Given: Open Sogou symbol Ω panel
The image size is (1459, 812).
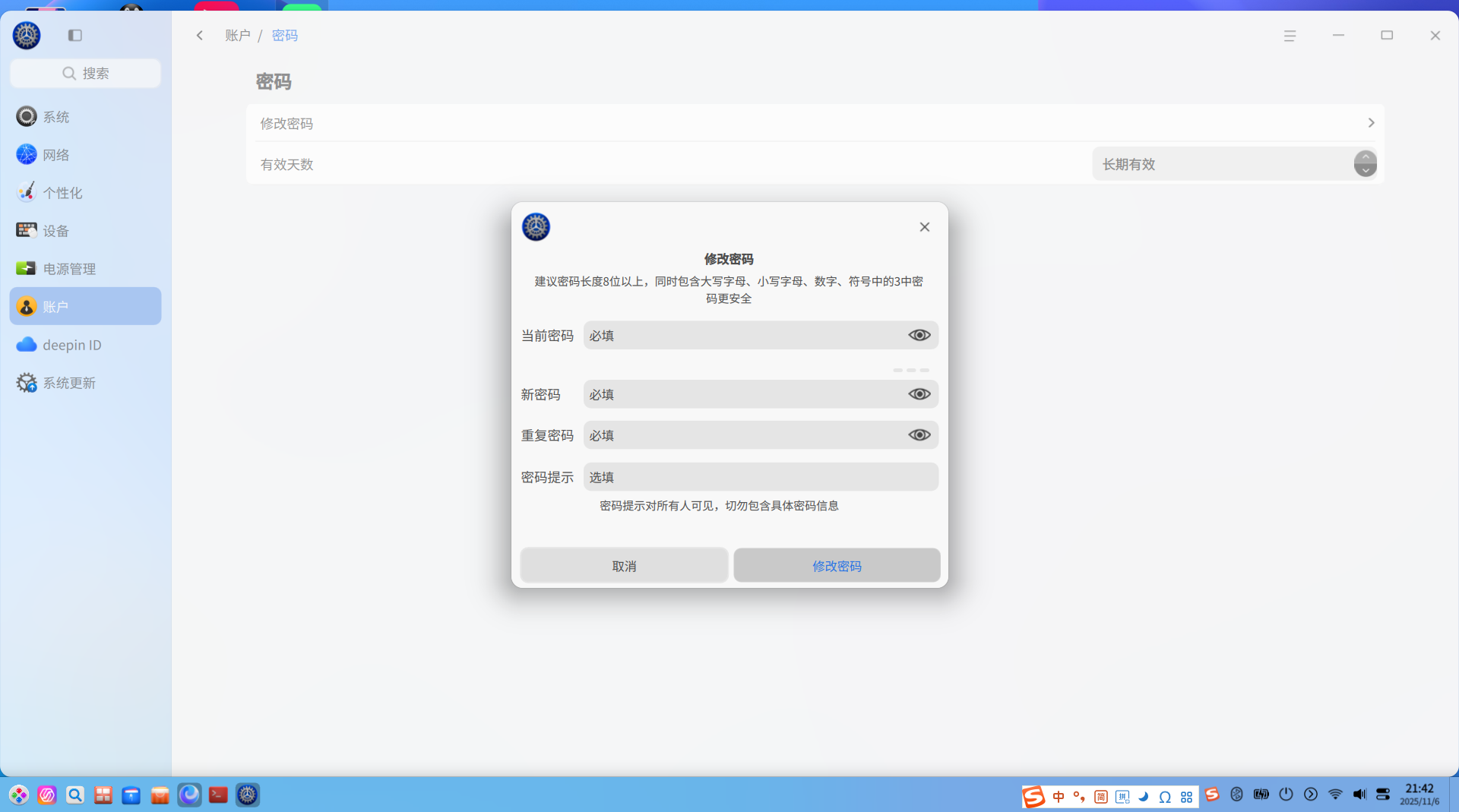Looking at the screenshot, I should 1165,797.
